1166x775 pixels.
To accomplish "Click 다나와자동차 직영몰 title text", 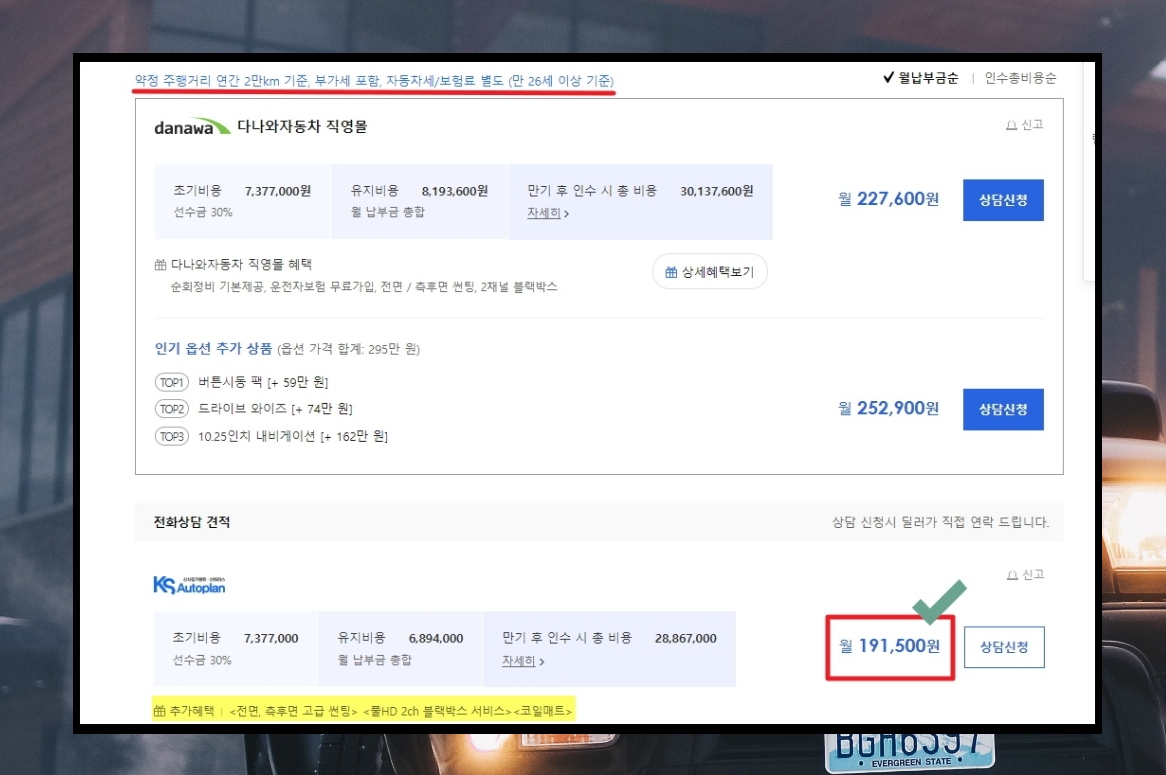I will [x=302, y=126].
